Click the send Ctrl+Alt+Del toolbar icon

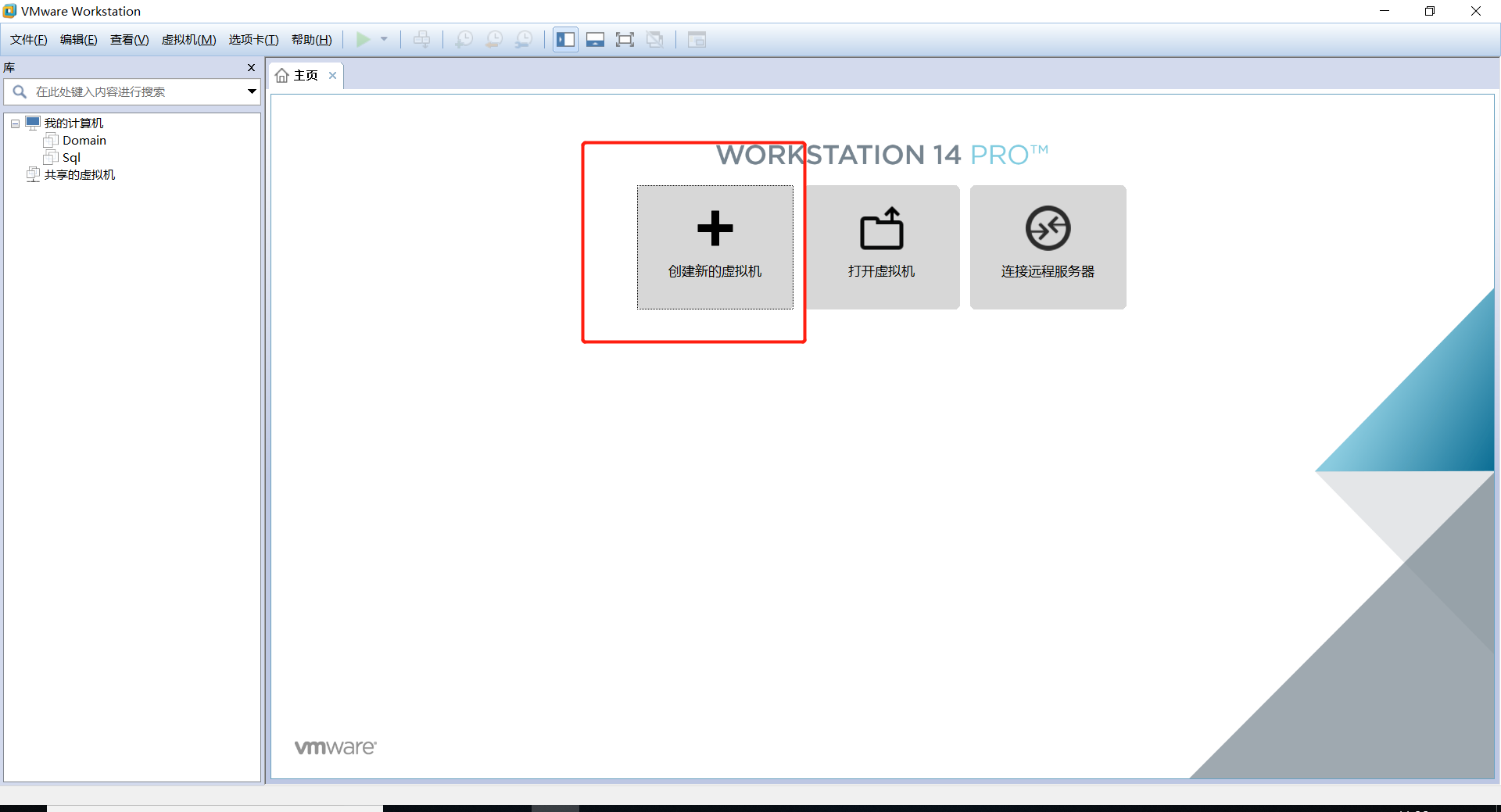tap(422, 40)
